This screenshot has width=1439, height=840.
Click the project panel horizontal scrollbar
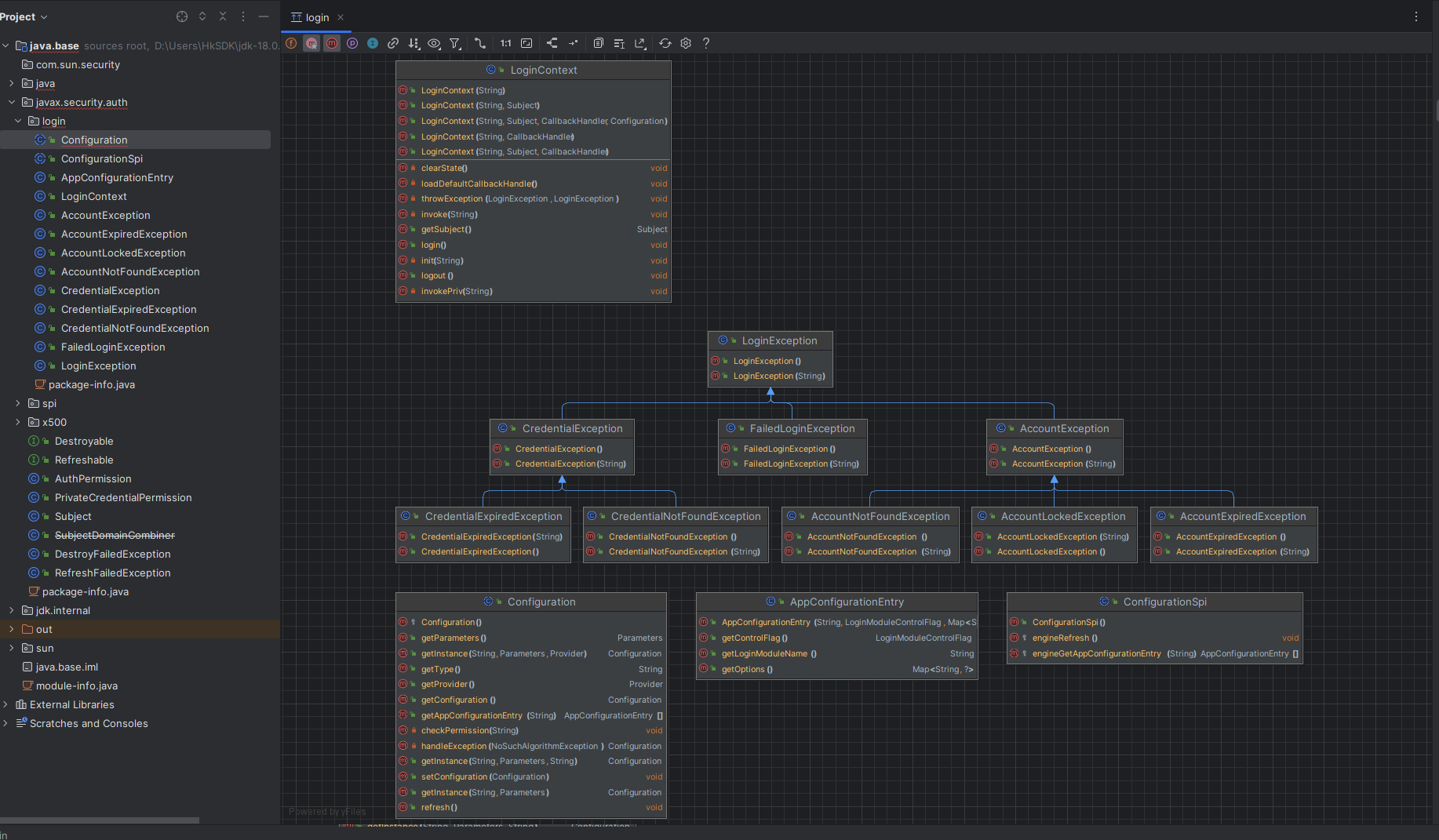point(100,820)
